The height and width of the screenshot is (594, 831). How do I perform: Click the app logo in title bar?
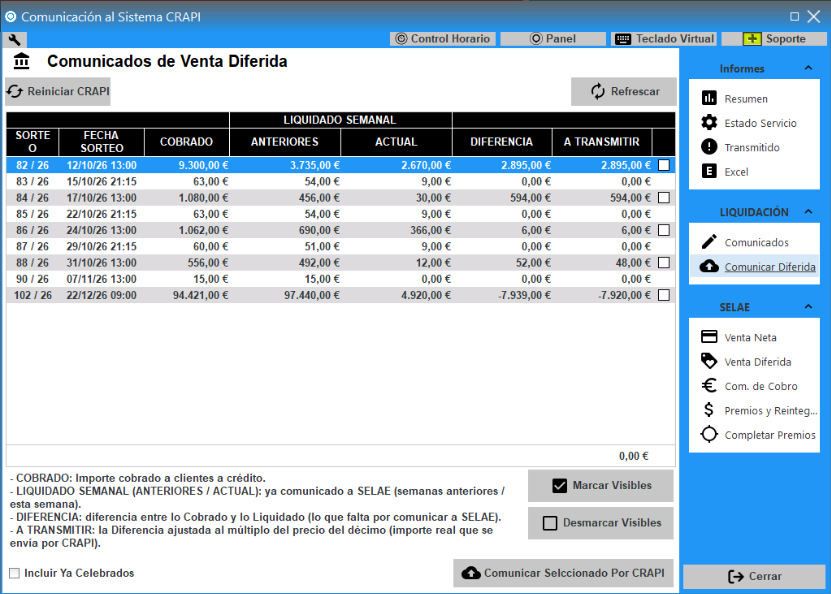pyautogui.click(x=10, y=16)
